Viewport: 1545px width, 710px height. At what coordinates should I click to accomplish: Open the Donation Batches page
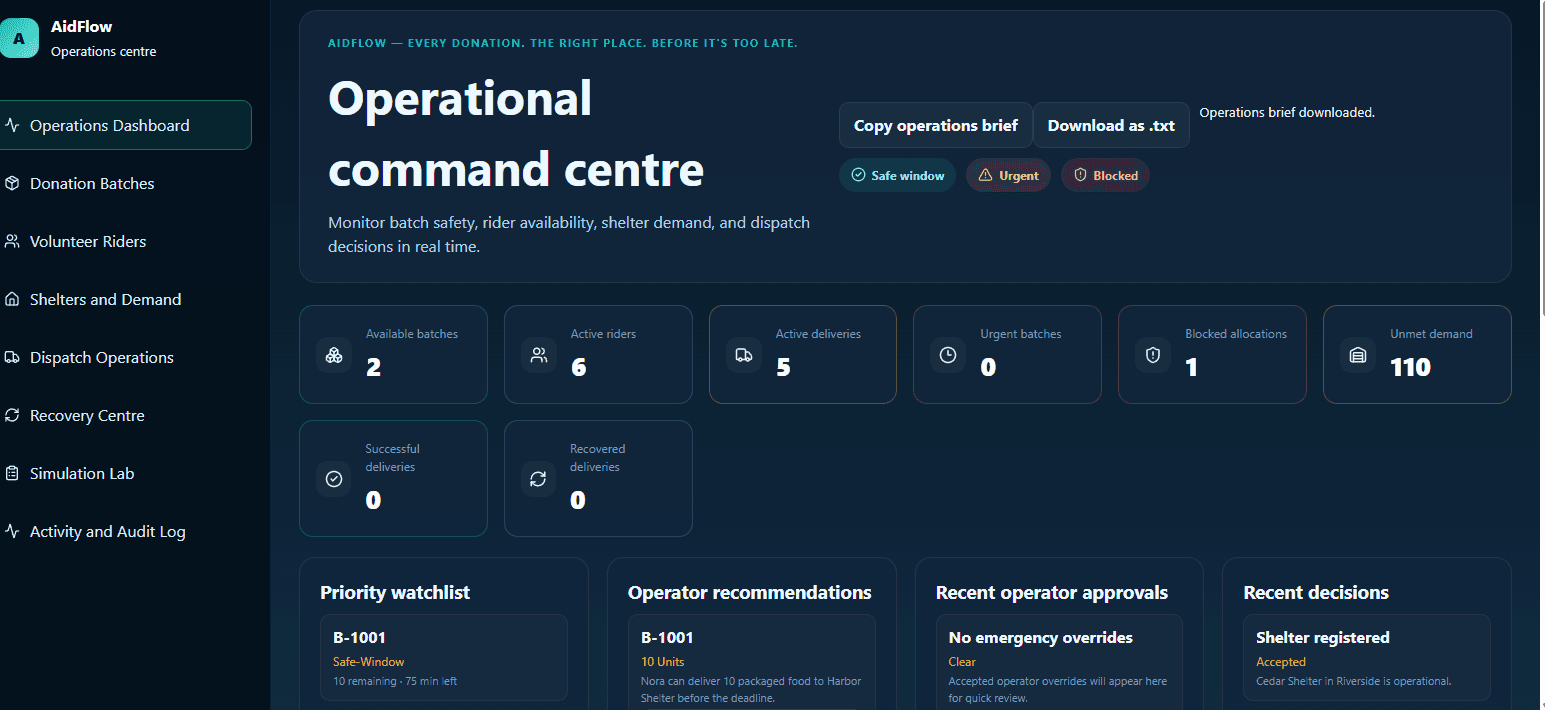(x=124, y=184)
